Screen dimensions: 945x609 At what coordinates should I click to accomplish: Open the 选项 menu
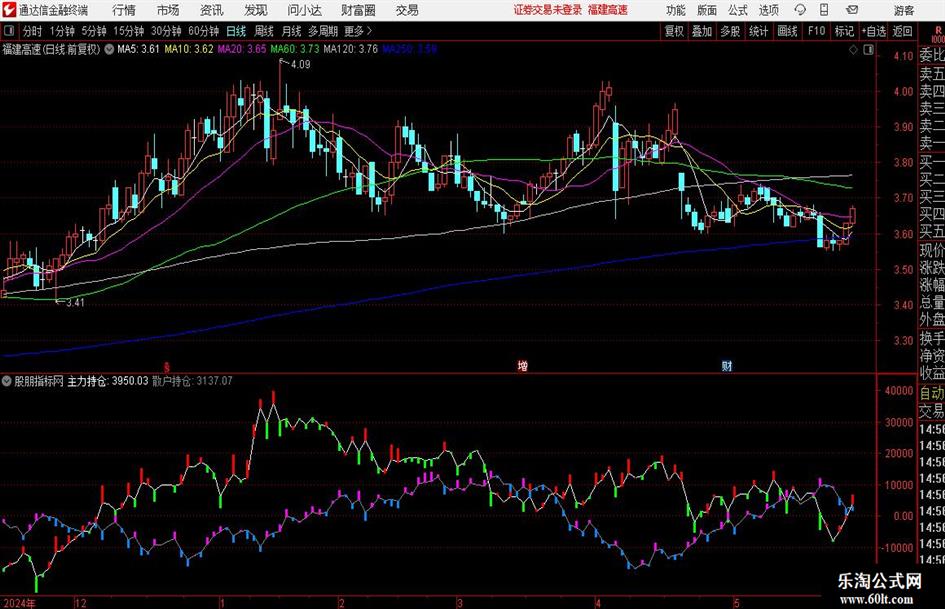tap(768, 10)
